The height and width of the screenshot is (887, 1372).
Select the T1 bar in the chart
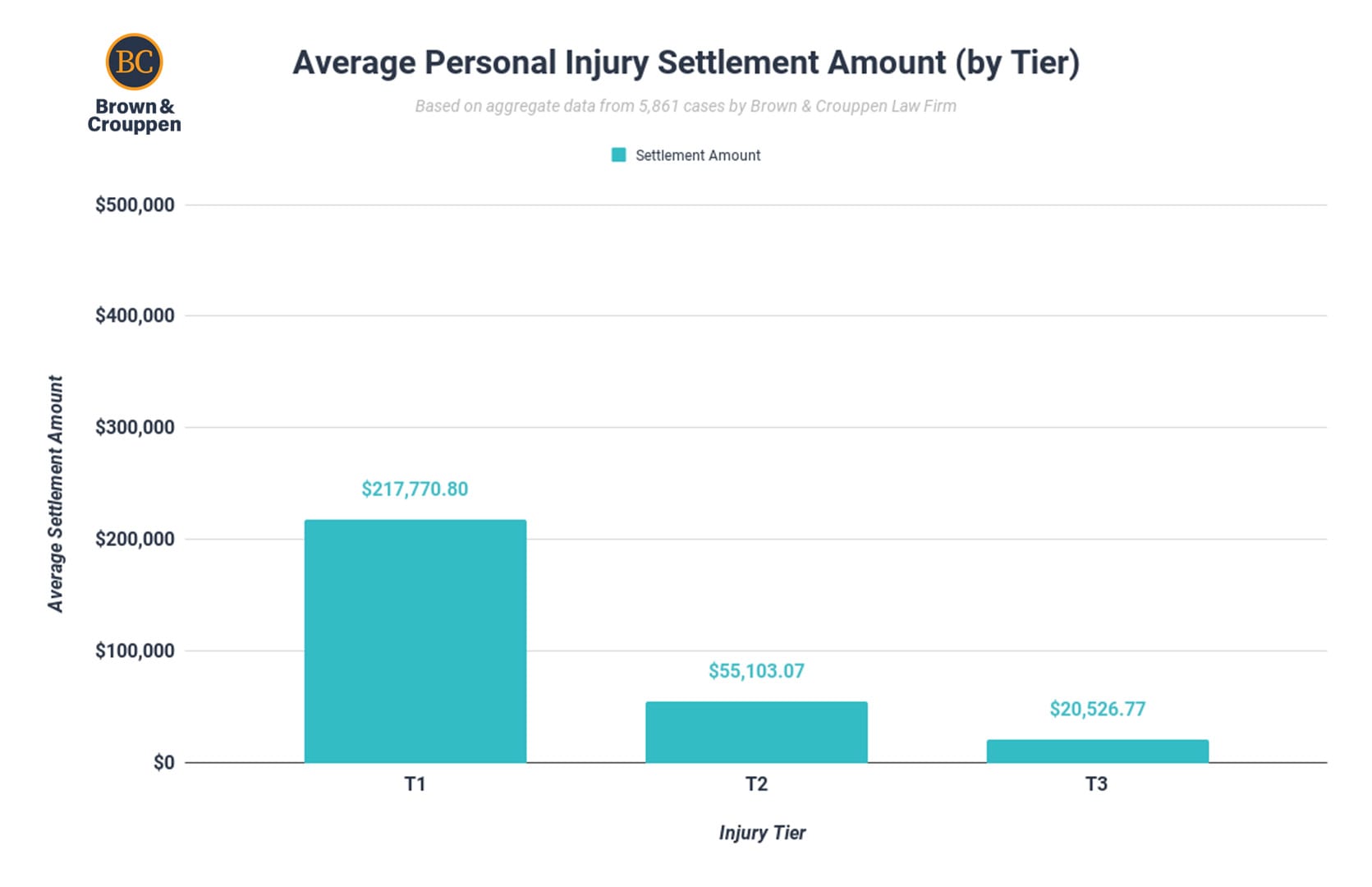tap(415, 641)
